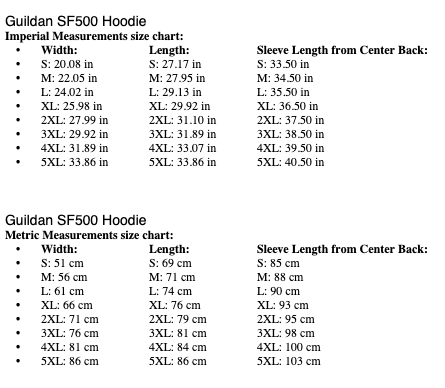Select the XL: 25.98 in width value
445x388 pixels.
pos(72,106)
